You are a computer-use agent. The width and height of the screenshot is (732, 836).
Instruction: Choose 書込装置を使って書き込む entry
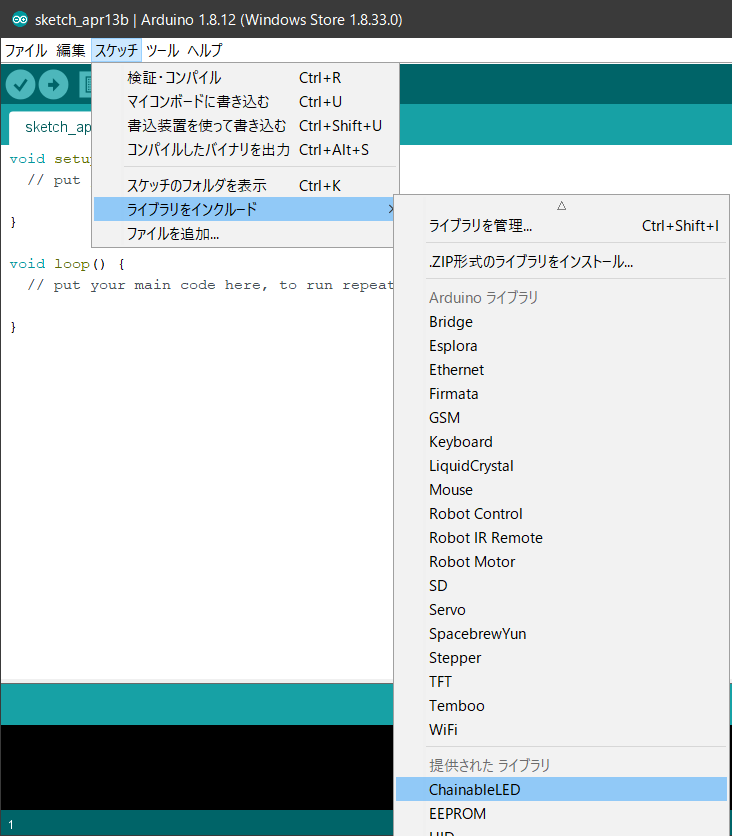245,126
